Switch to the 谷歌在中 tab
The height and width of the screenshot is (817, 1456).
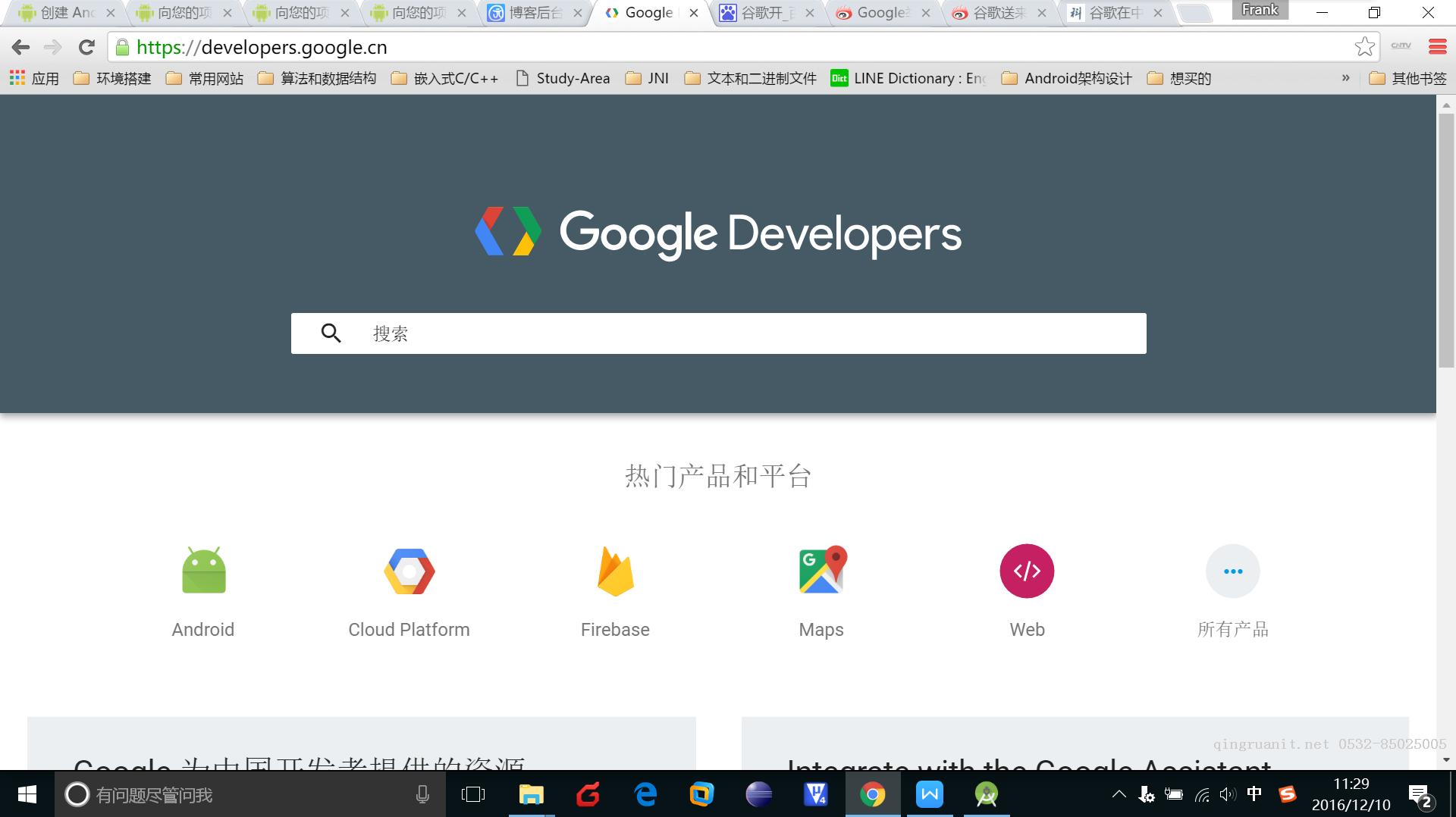click(x=1115, y=13)
